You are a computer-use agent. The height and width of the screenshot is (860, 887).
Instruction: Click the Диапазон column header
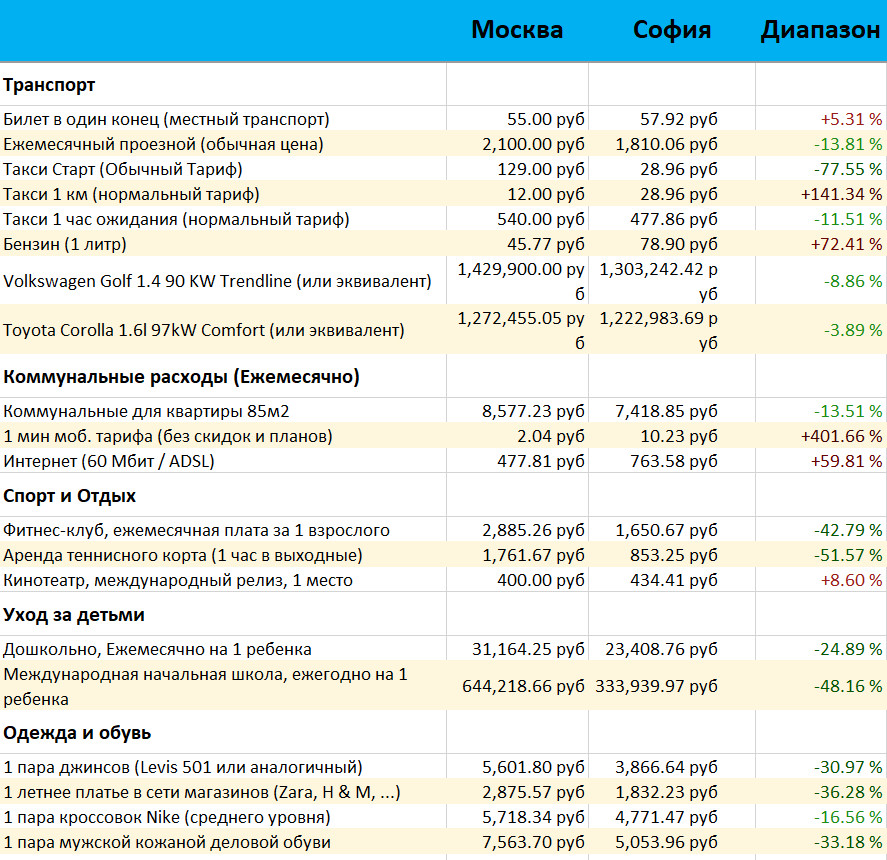820,30
